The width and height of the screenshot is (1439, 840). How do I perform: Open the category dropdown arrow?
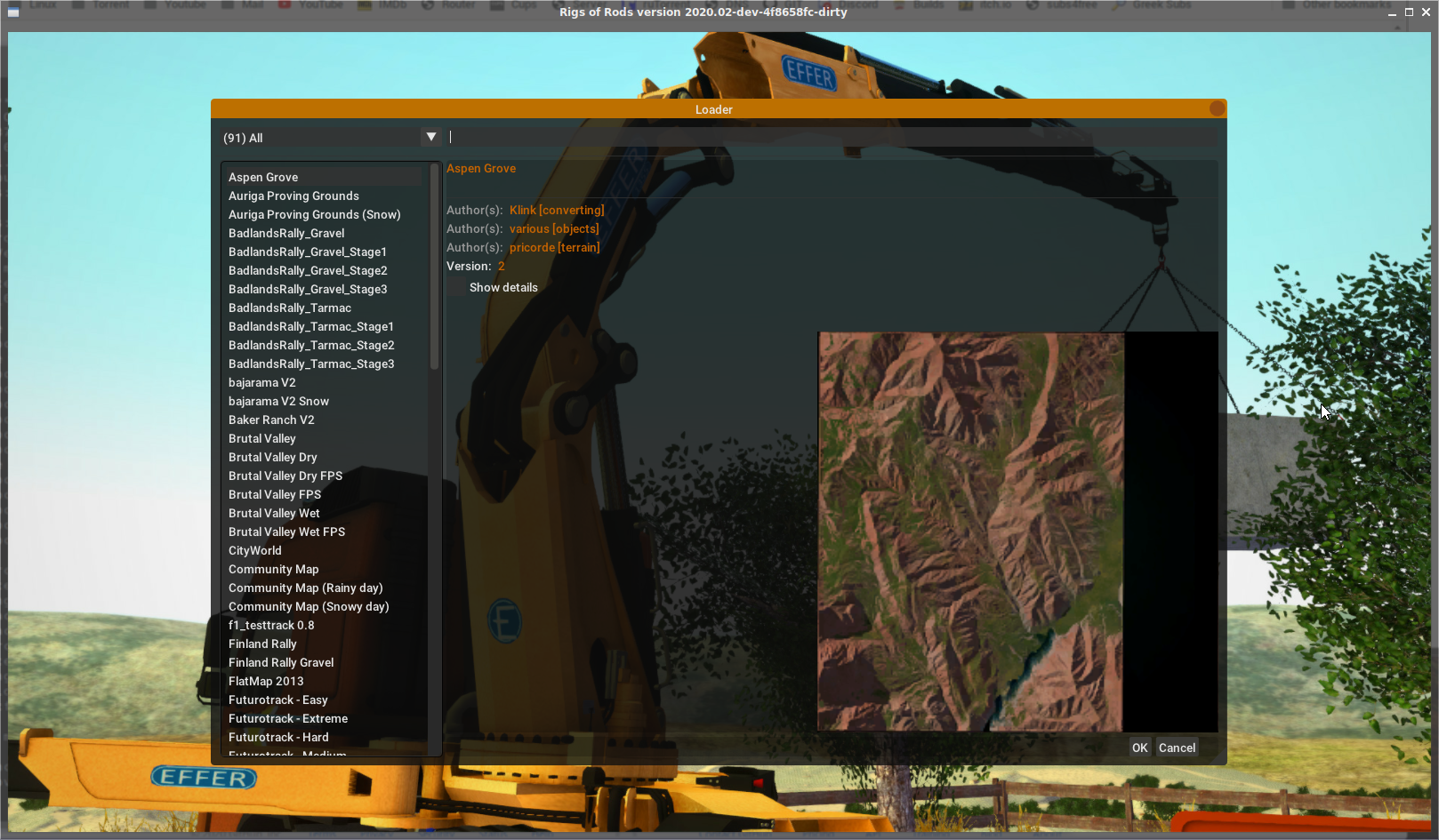pos(431,137)
